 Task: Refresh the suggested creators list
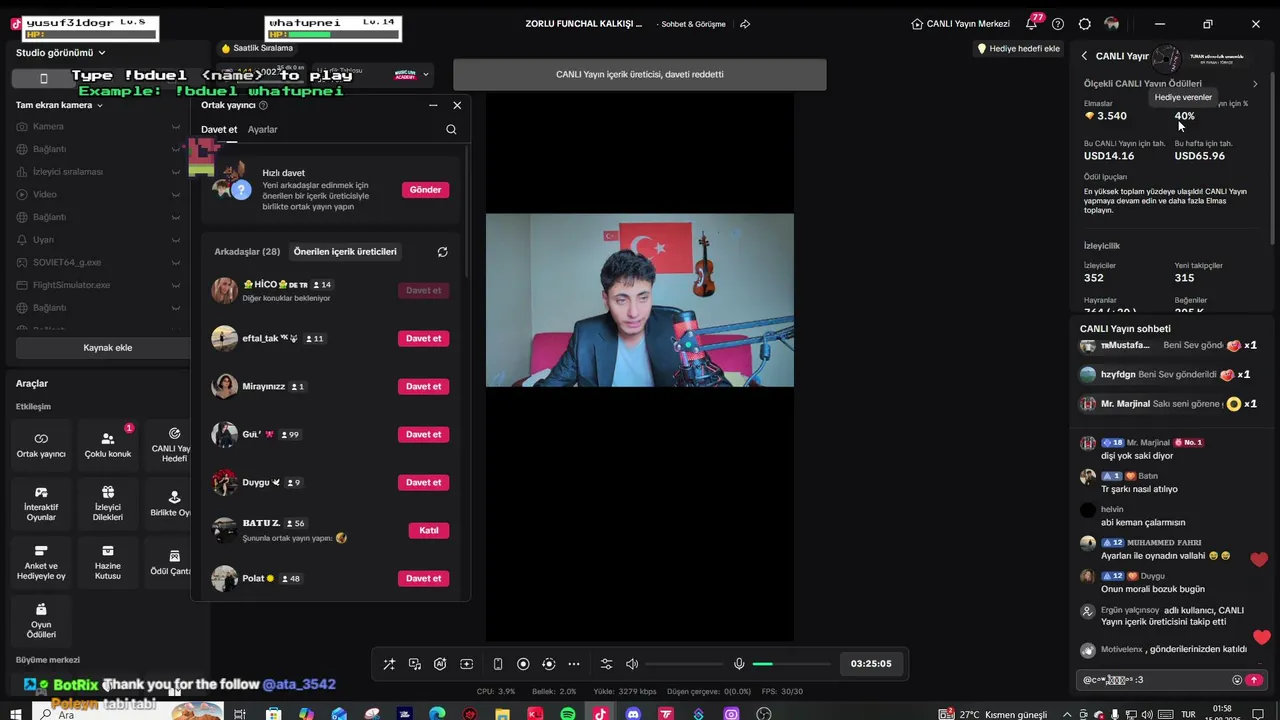click(442, 252)
